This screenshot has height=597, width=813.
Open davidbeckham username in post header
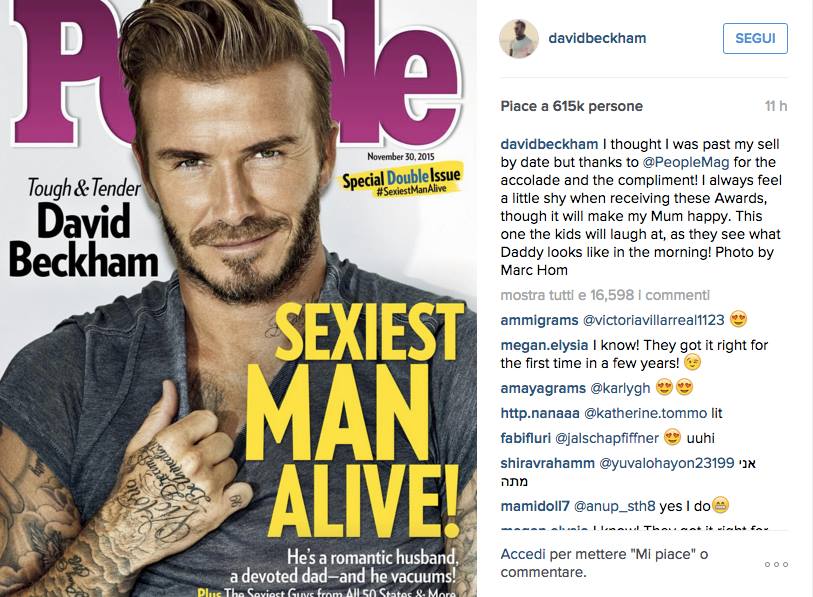pyautogui.click(x=597, y=38)
